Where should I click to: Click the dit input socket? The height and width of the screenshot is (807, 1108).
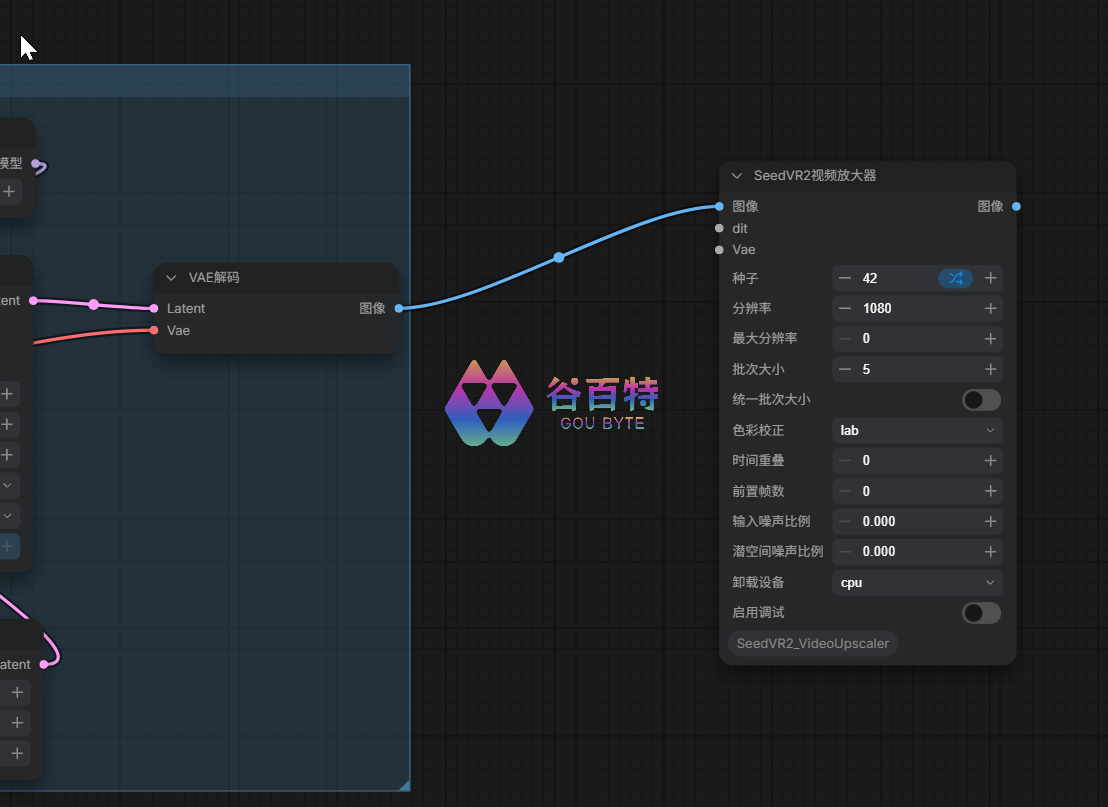(x=719, y=228)
